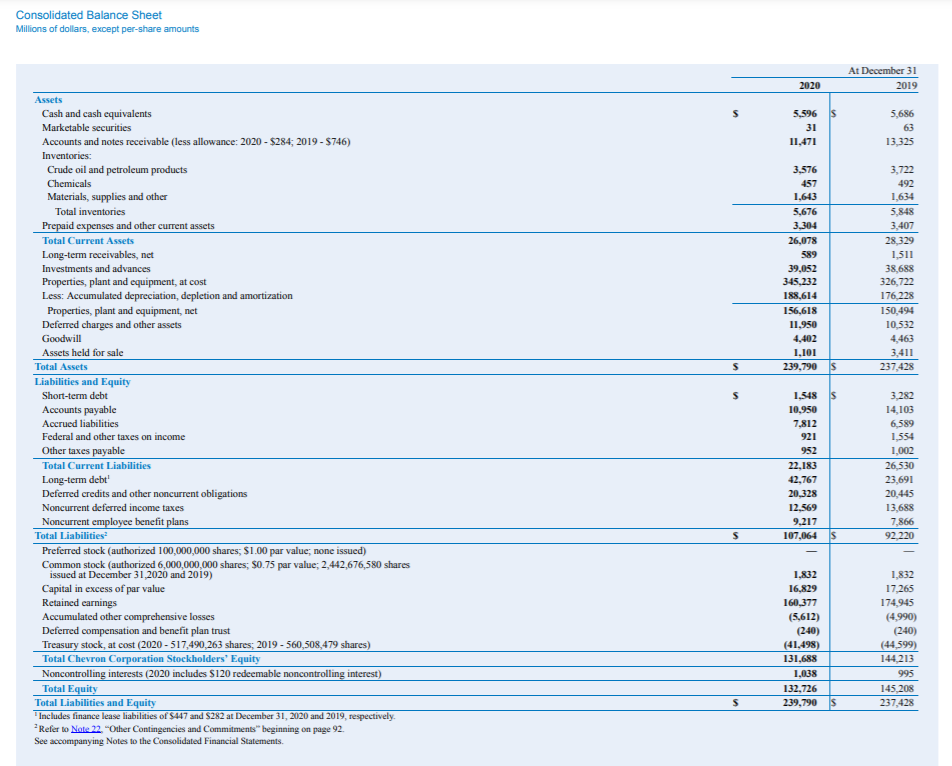952x766 pixels.
Task: Click the finance lease liabilities footnote
Action: (x=215, y=716)
